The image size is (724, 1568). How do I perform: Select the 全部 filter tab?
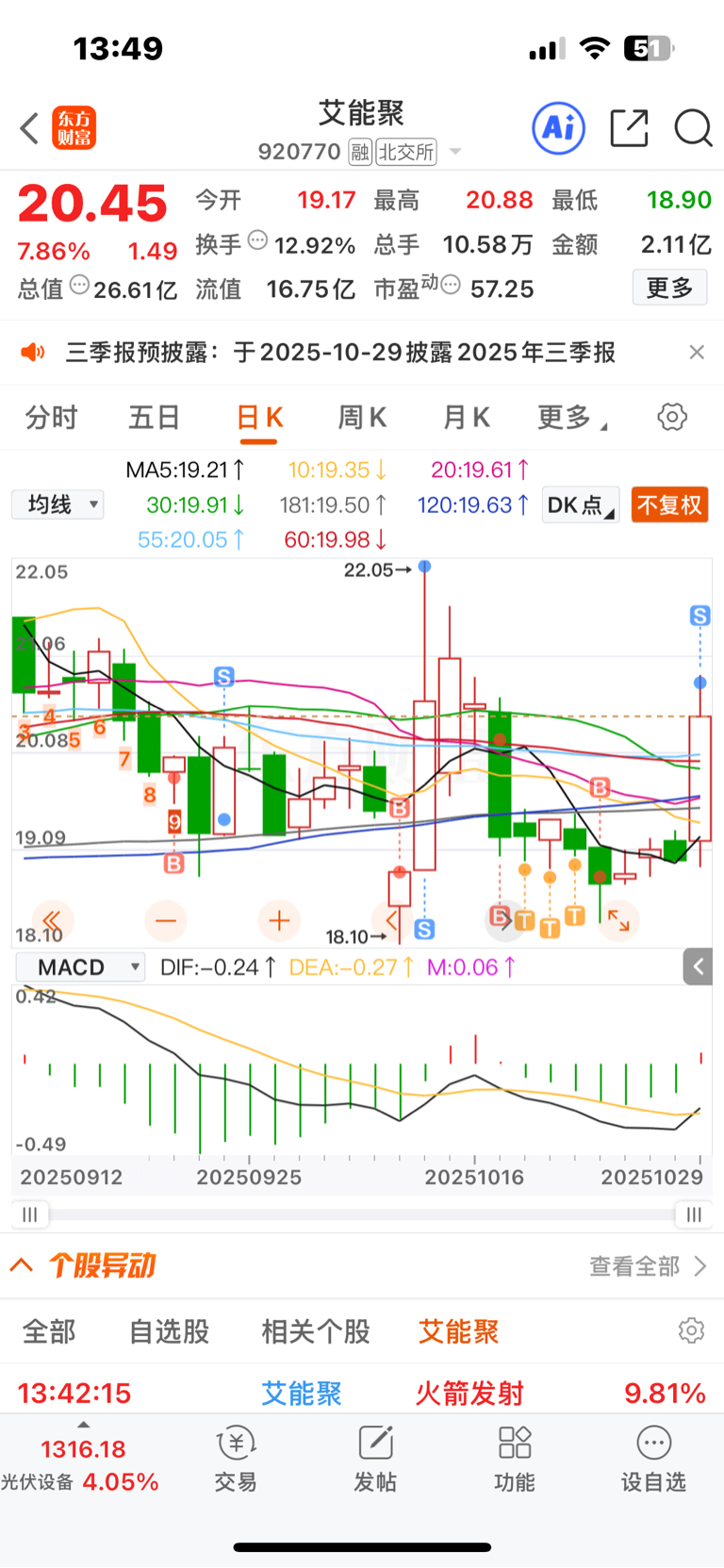pyautogui.click(x=49, y=1331)
